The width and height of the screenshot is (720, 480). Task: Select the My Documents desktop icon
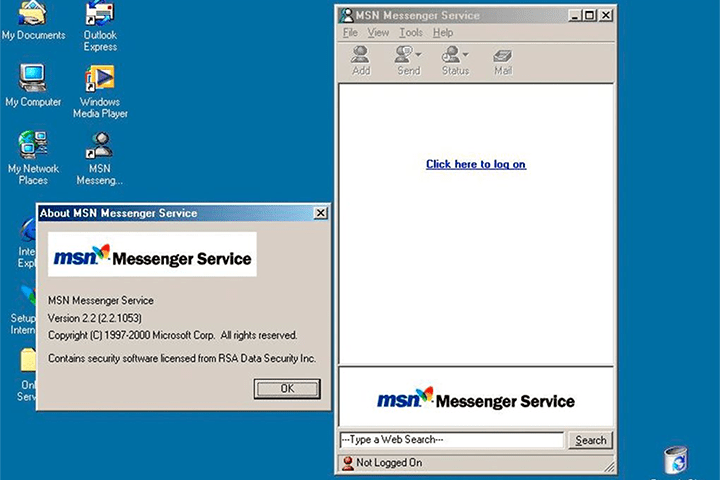(x=33, y=21)
